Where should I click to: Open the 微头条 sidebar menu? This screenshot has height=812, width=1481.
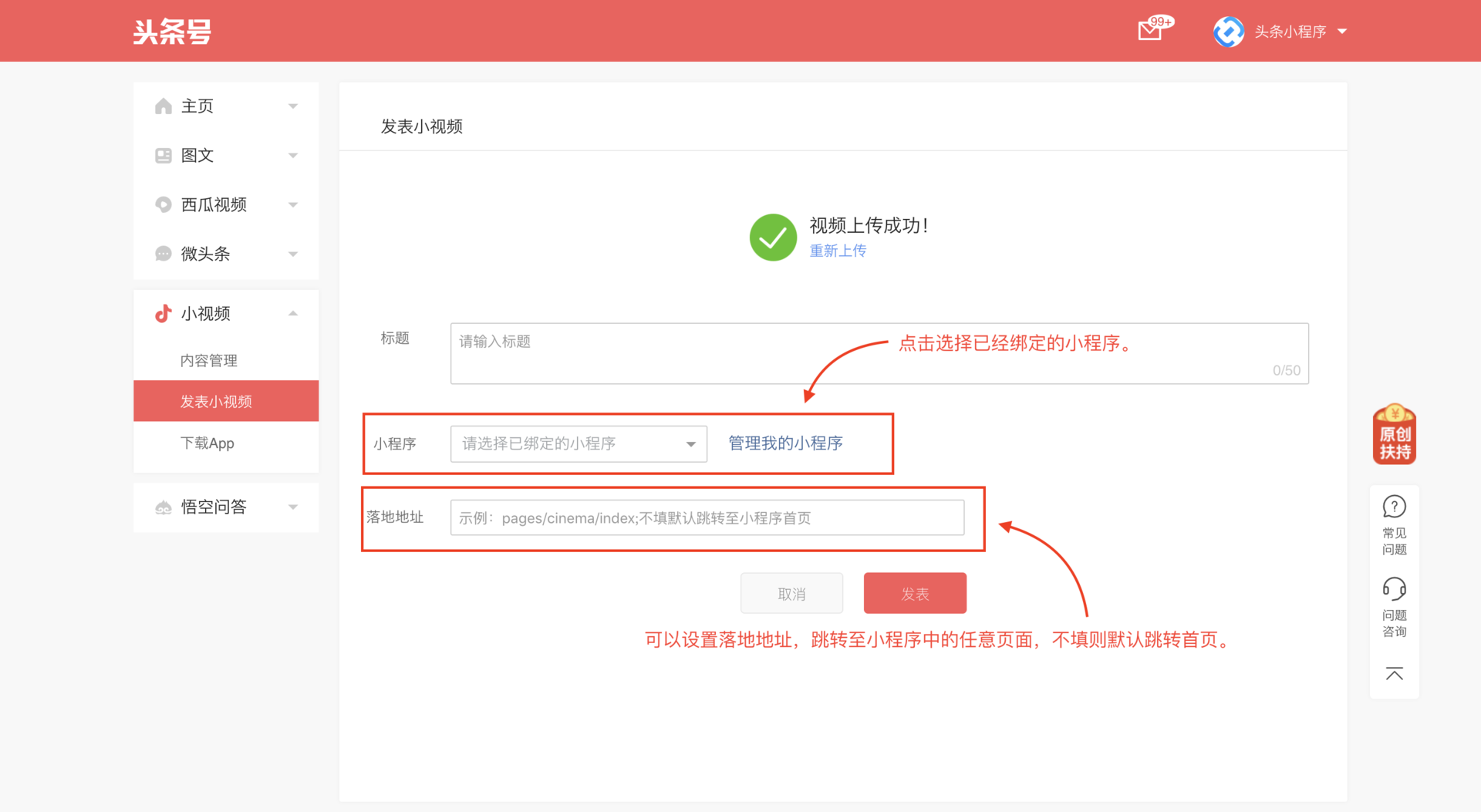(226, 254)
